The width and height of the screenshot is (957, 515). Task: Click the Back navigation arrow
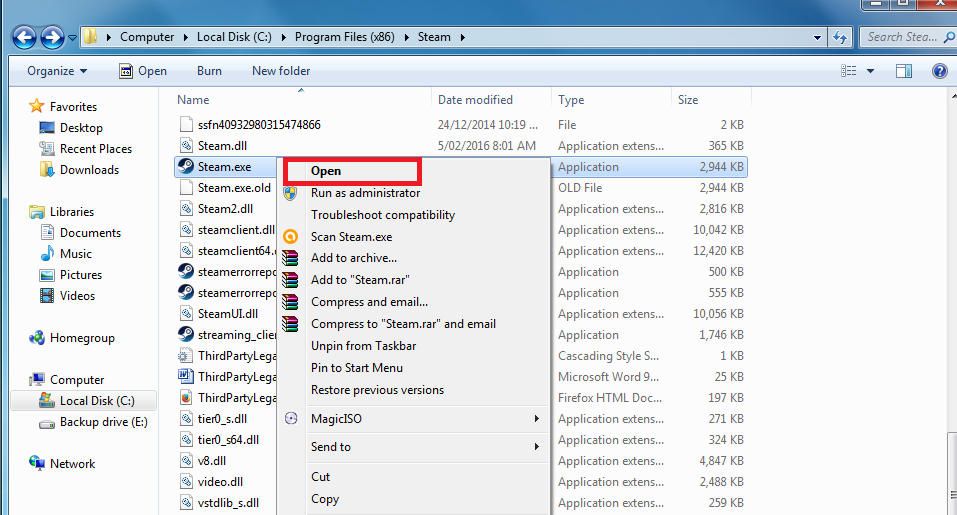[24, 38]
